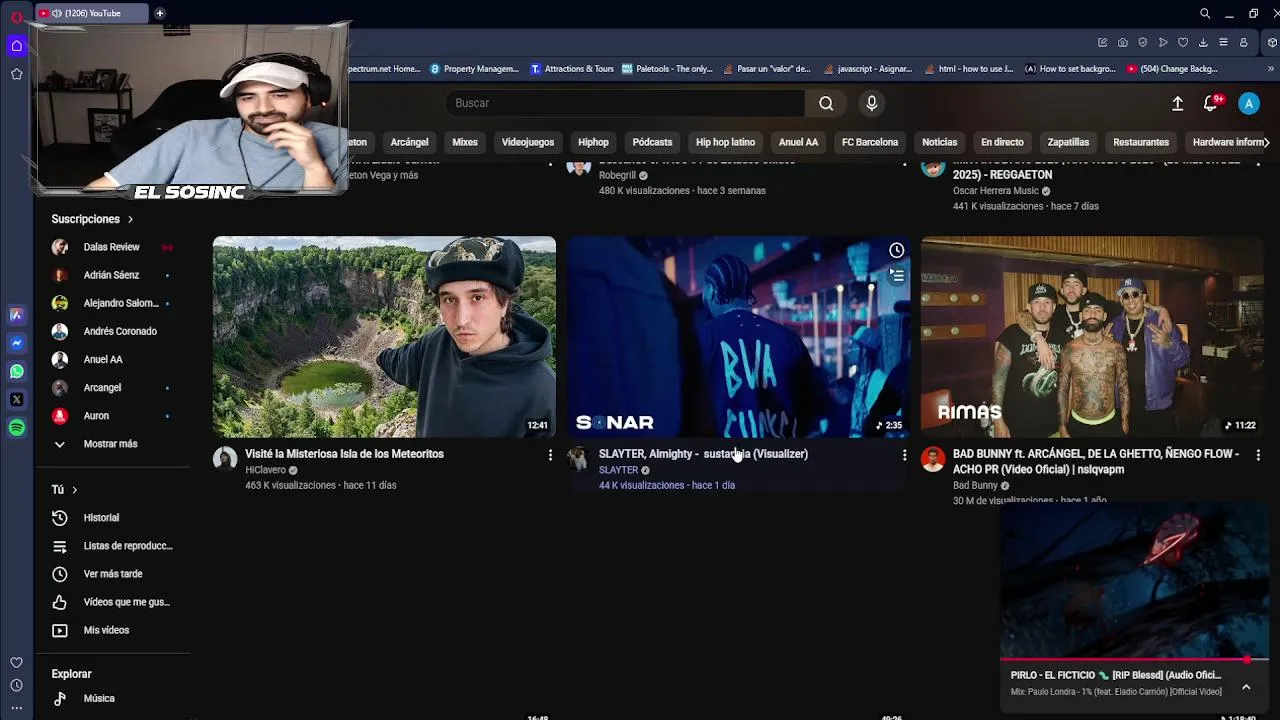The image size is (1280, 720).
Task: Select the Videojuegos filter chip
Action: click(x=527, y=142)
